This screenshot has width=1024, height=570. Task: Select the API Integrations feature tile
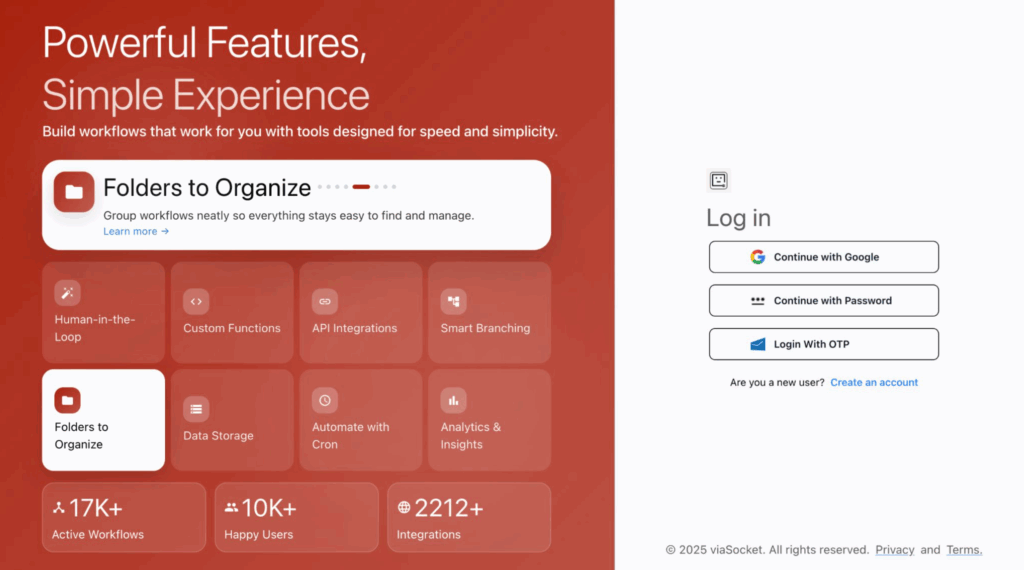[x=360, y=313]
